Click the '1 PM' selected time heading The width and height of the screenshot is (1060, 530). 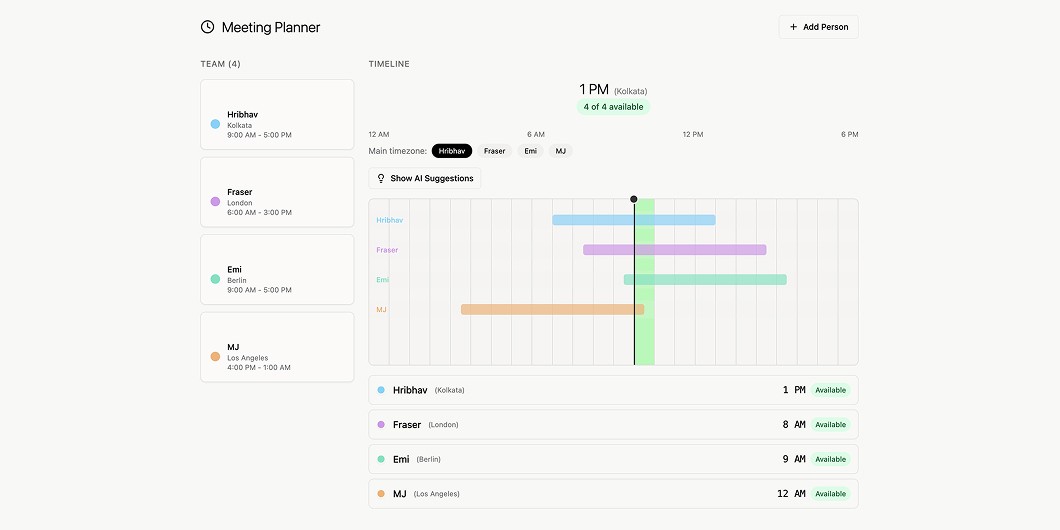click(x=594, y=89)
